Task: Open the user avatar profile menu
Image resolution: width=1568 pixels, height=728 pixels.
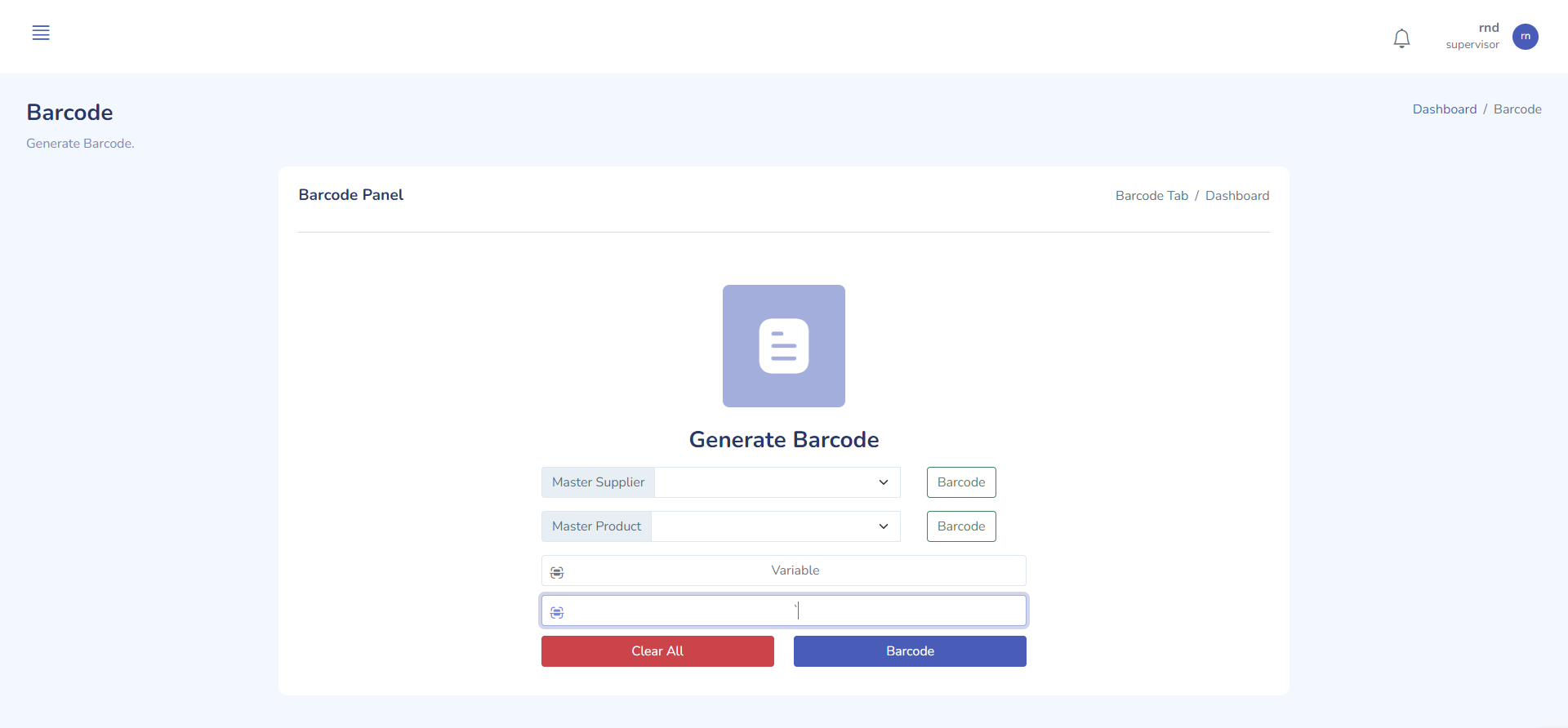Action: (1525, 37)
